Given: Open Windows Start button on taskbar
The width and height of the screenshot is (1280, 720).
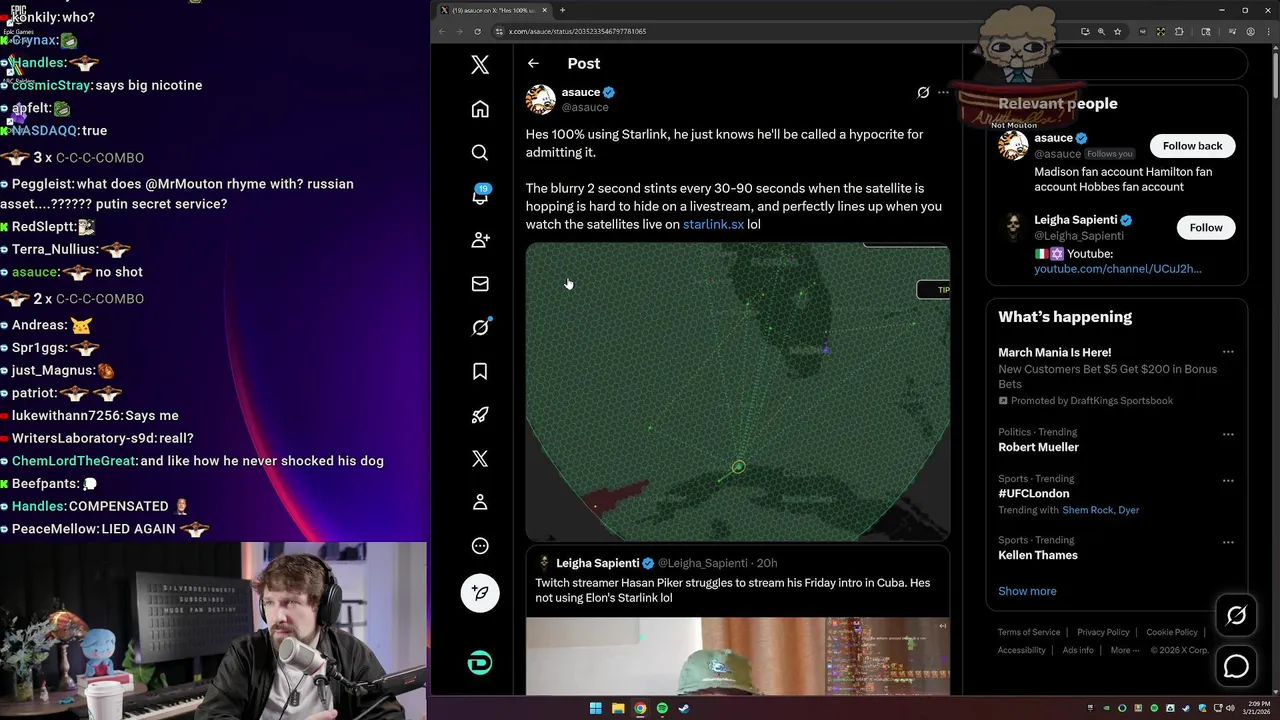Looking at the screenshot, I should (595, 708).
